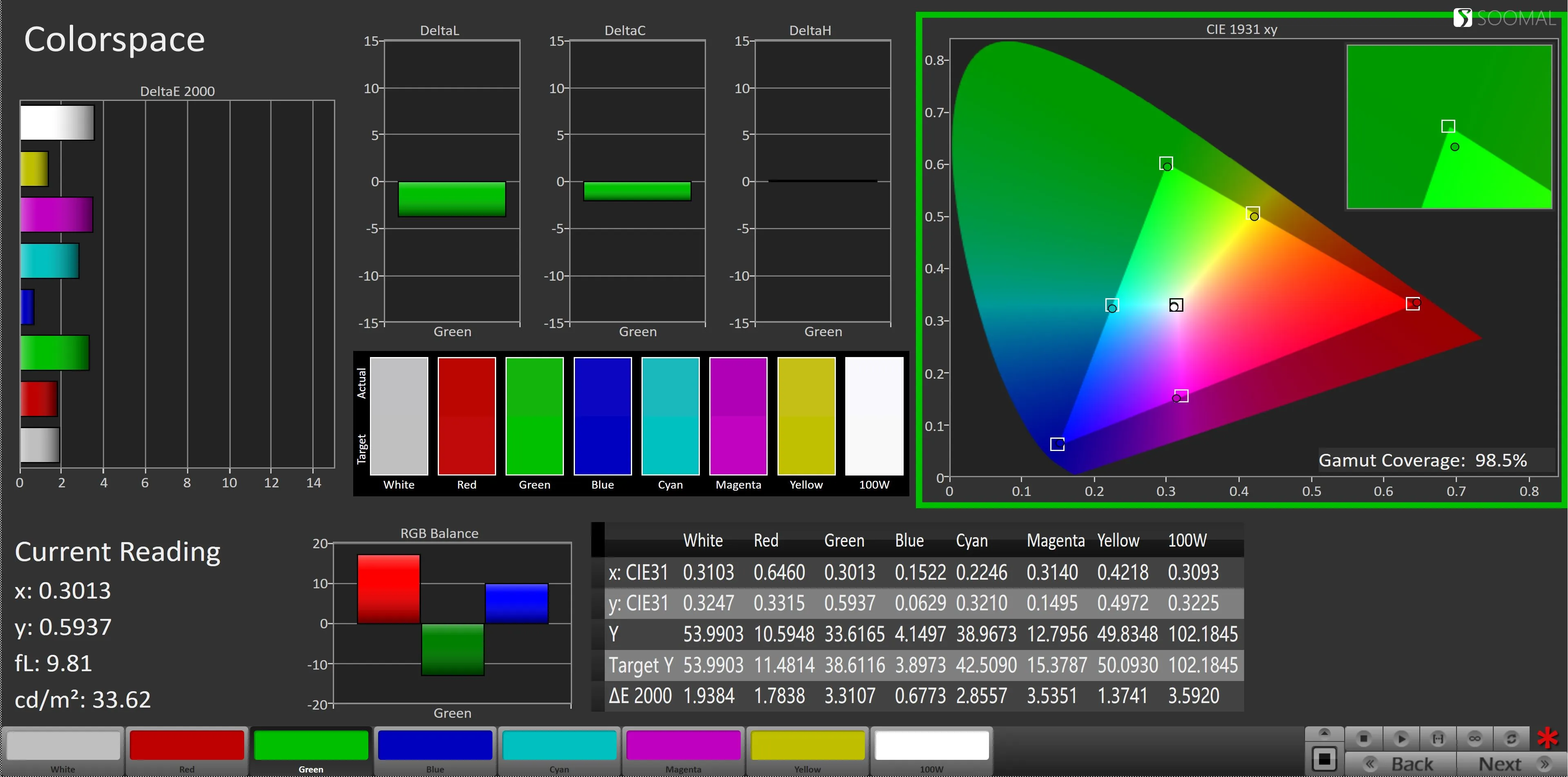Click the fL: 9.81 reading
1568x777 pixels.
point(53,663)
